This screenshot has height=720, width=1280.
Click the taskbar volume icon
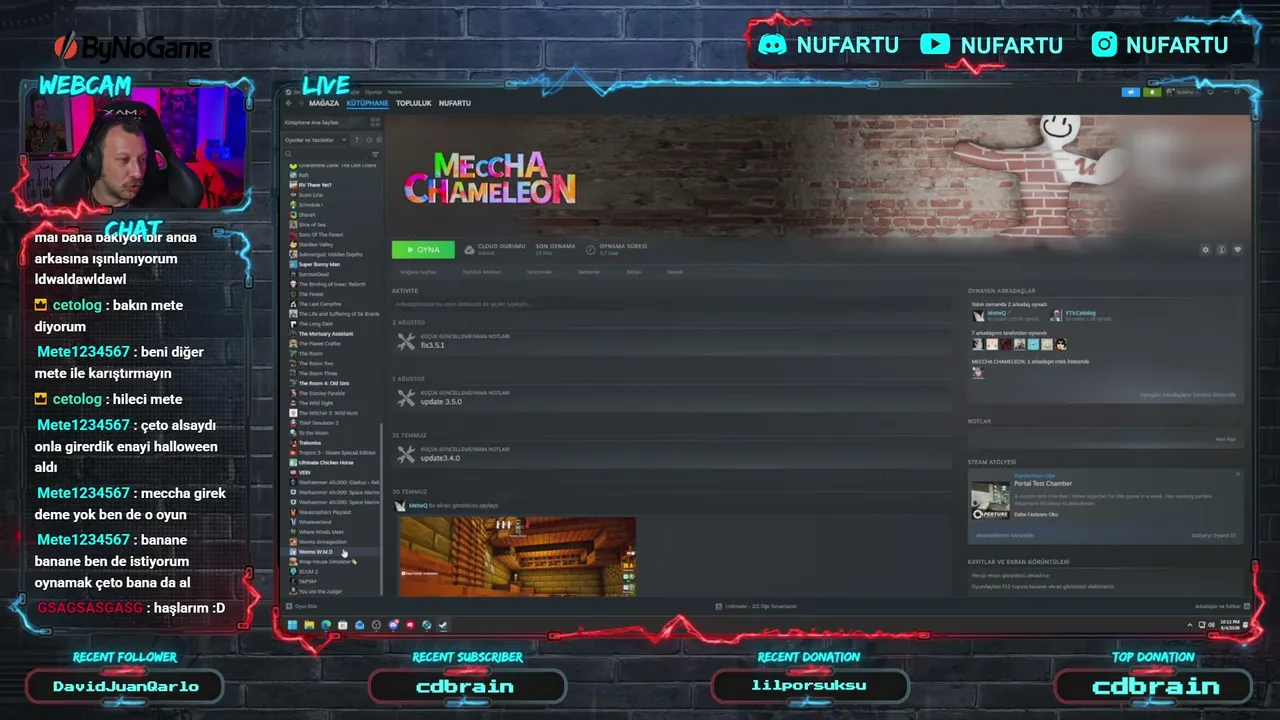(1211, 625)
